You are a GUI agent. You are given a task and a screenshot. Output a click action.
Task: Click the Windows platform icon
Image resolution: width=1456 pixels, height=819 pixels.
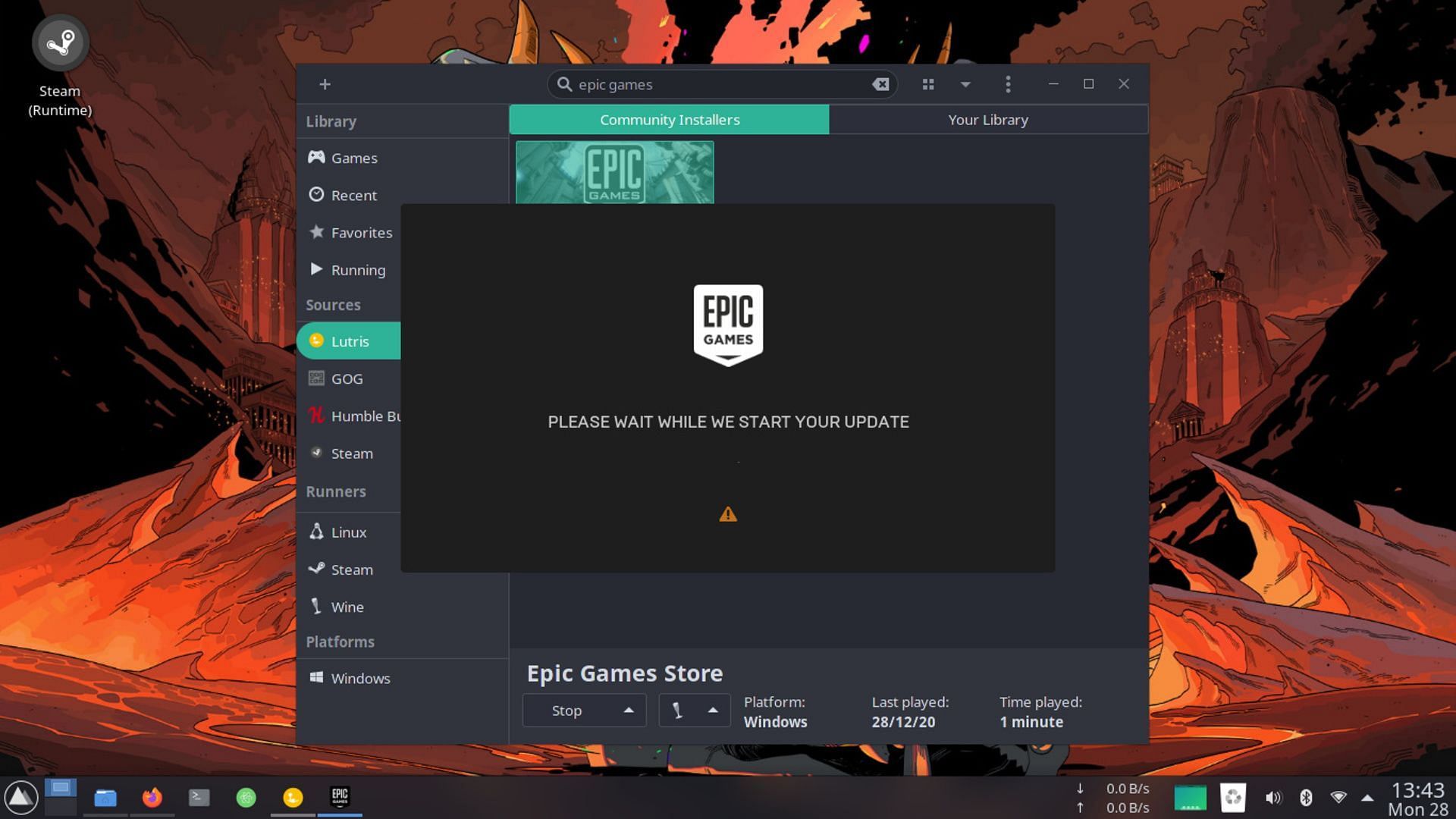[x=315, y=679]
